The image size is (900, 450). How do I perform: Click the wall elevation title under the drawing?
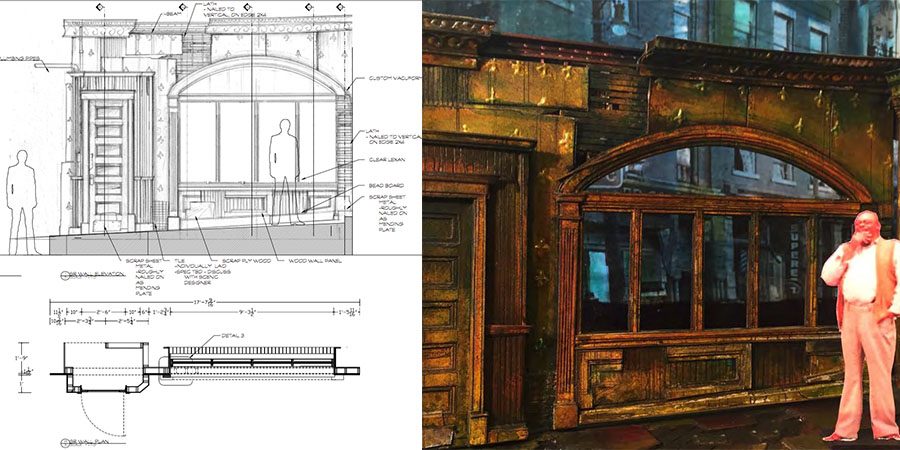pos(94,274)
